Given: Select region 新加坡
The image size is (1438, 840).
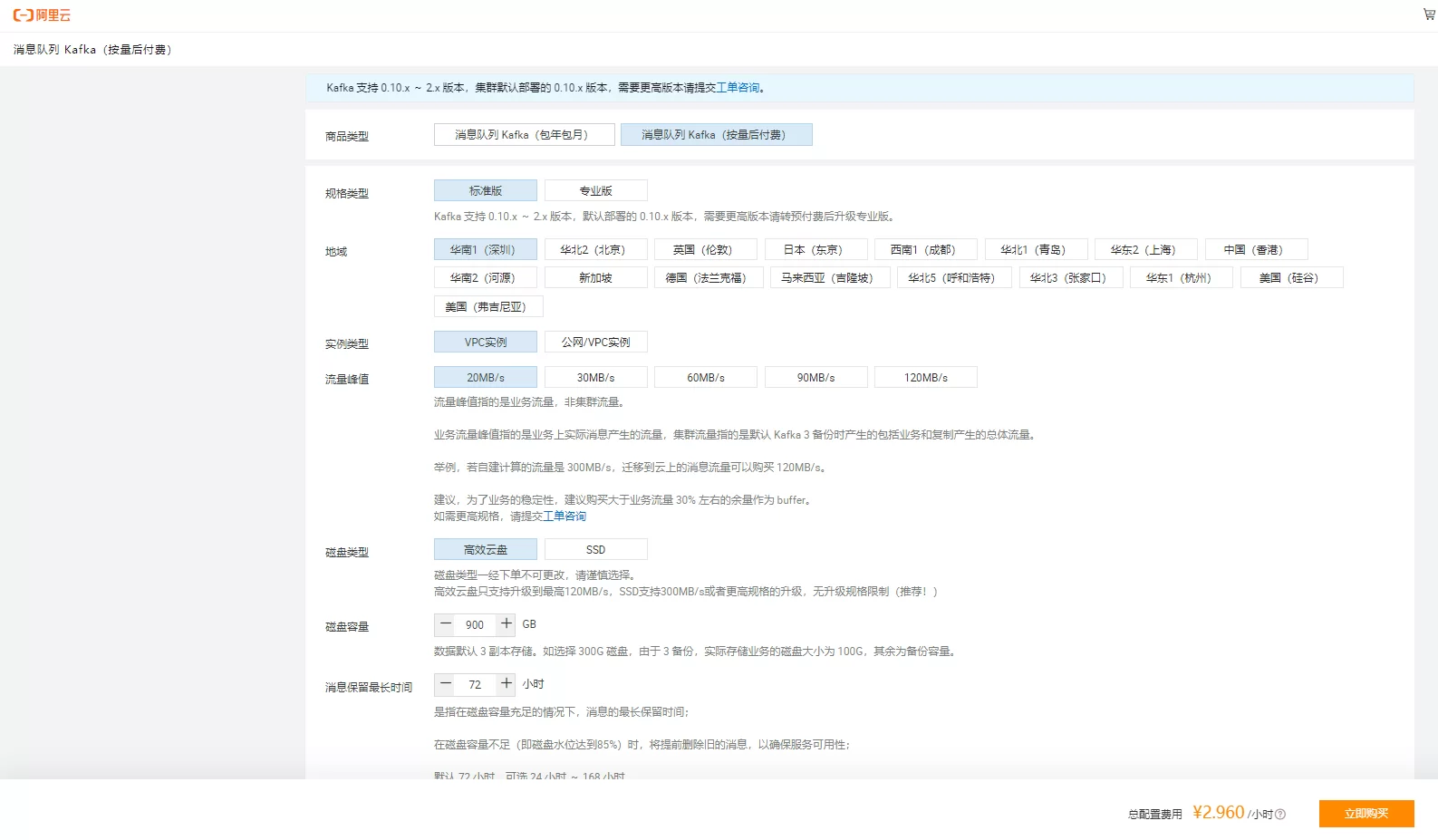Looking at the screenshot, I should click(x=595, y=277).
